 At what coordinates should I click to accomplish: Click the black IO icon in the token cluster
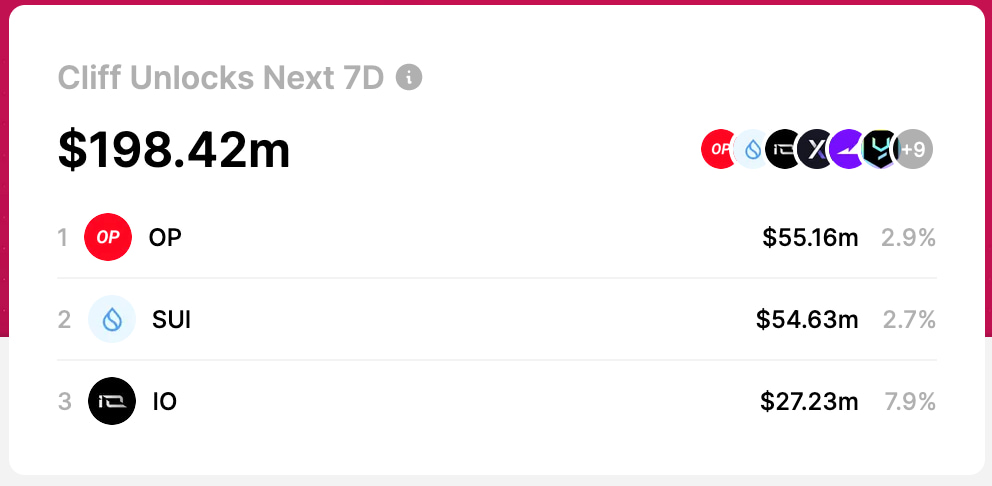point(783,150)
